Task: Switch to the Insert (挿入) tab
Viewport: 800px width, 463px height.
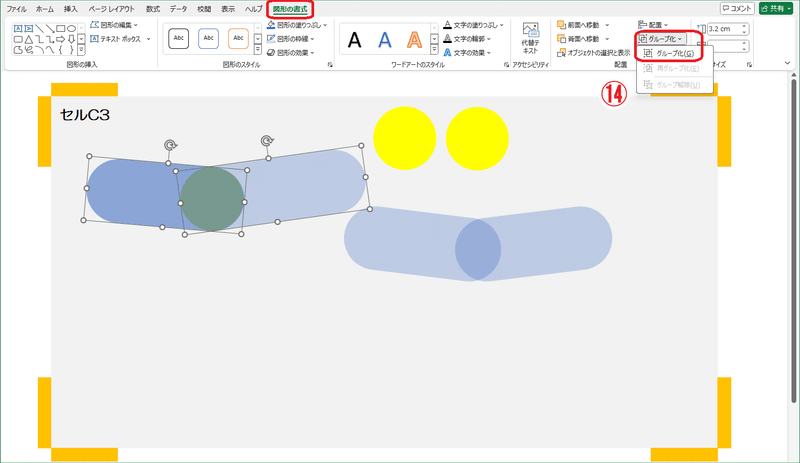Action: [x=71, y=9]
